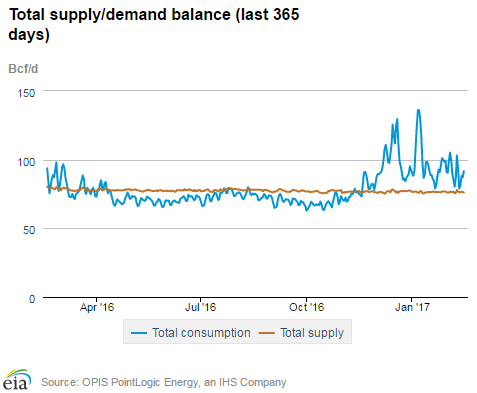Click the blue Total consumption color marker
The height and width of the screenshot is (393, 477).
(139, 333)
